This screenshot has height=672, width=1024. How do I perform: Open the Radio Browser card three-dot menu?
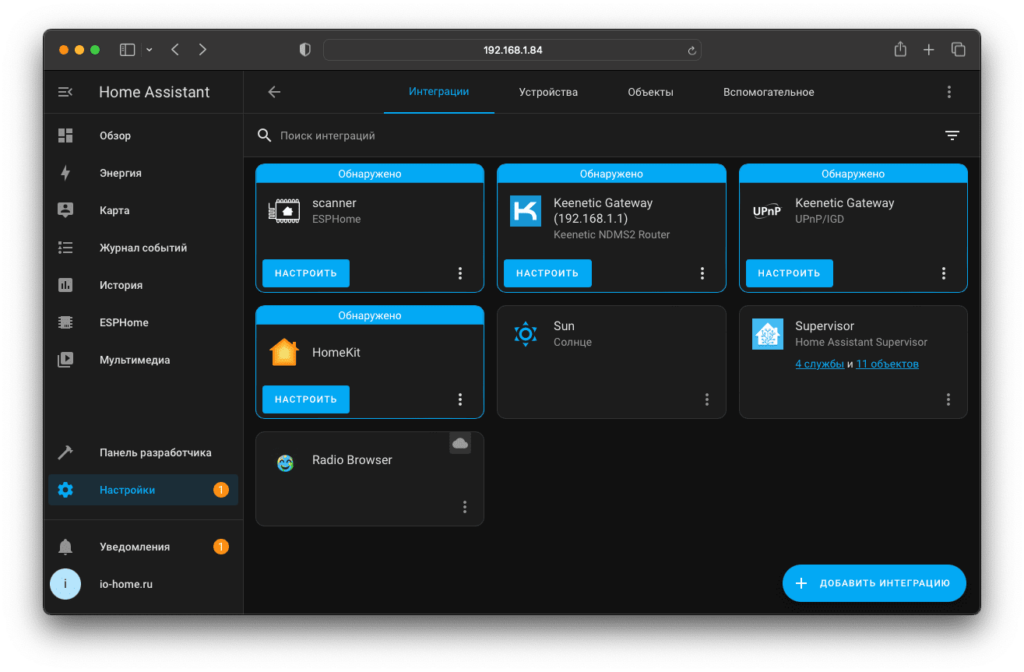[465, 507]
